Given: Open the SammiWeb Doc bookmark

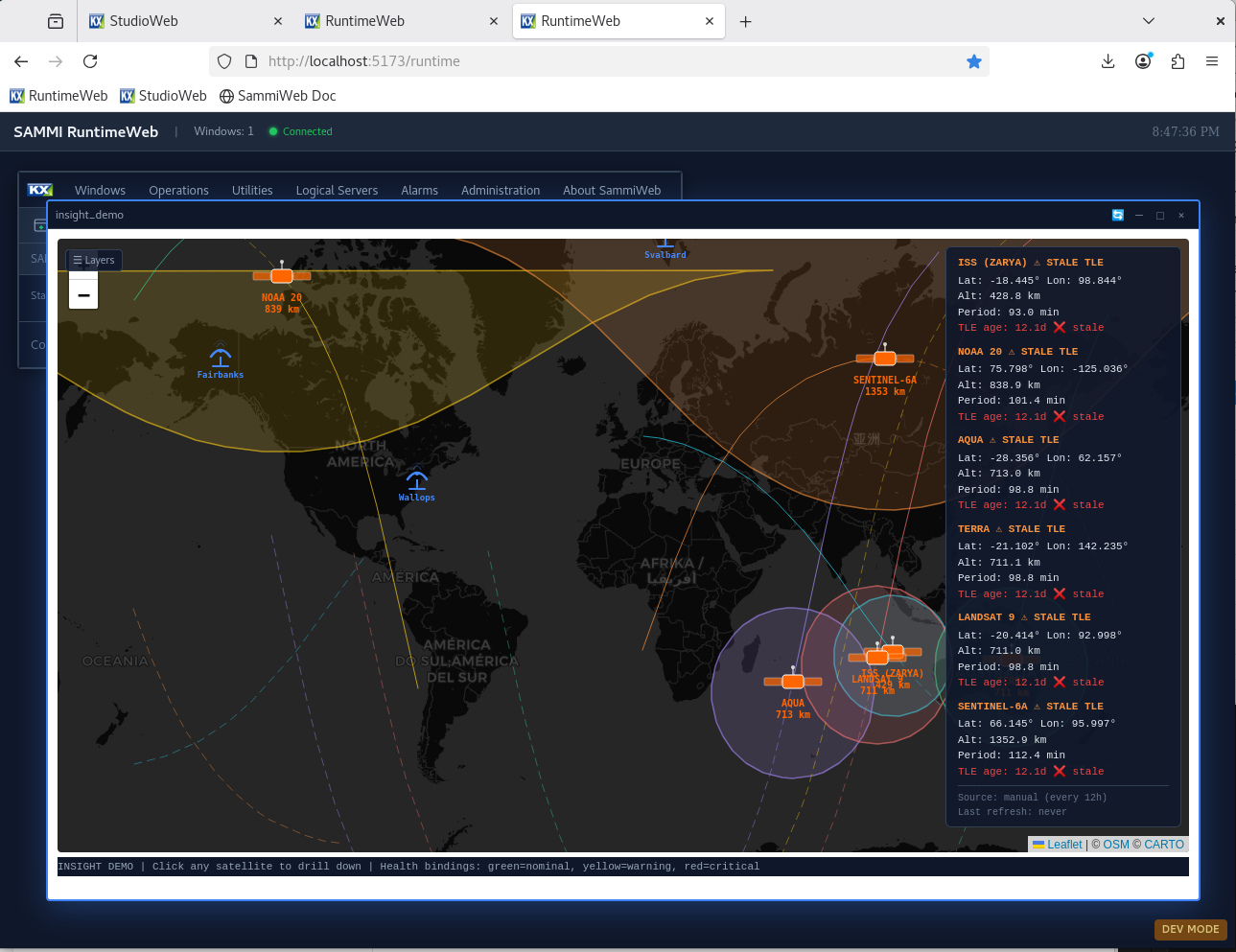Looking at the screenshot, I should pyautogui.click(x=278, y=96).
